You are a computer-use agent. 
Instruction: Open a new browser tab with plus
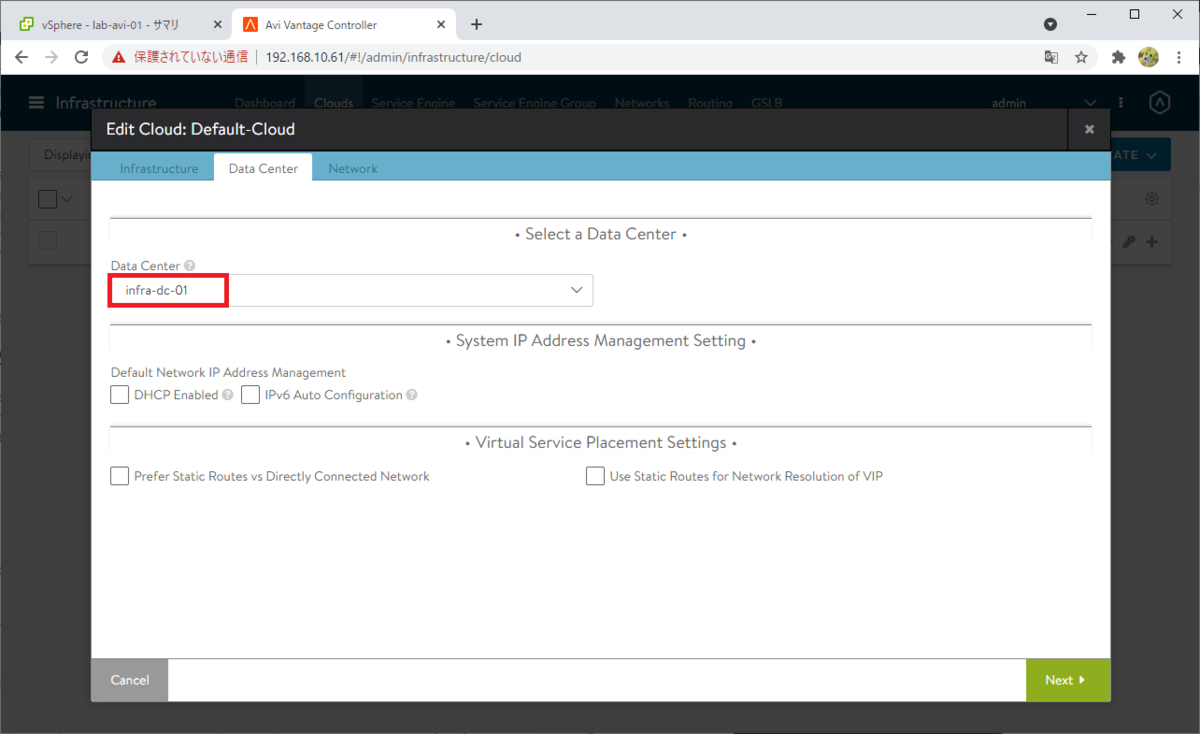click(477, 24)
